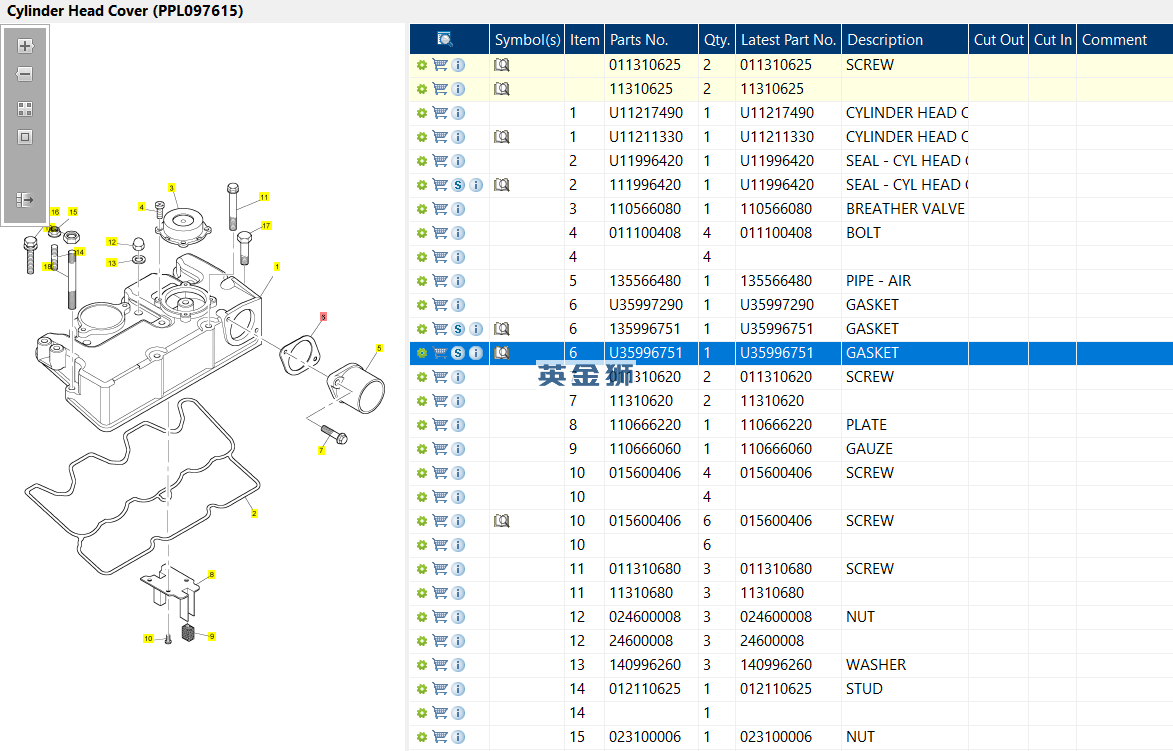Open symbol icon on selected U35996751 row

pyautogui.click(x=502, y=353)
